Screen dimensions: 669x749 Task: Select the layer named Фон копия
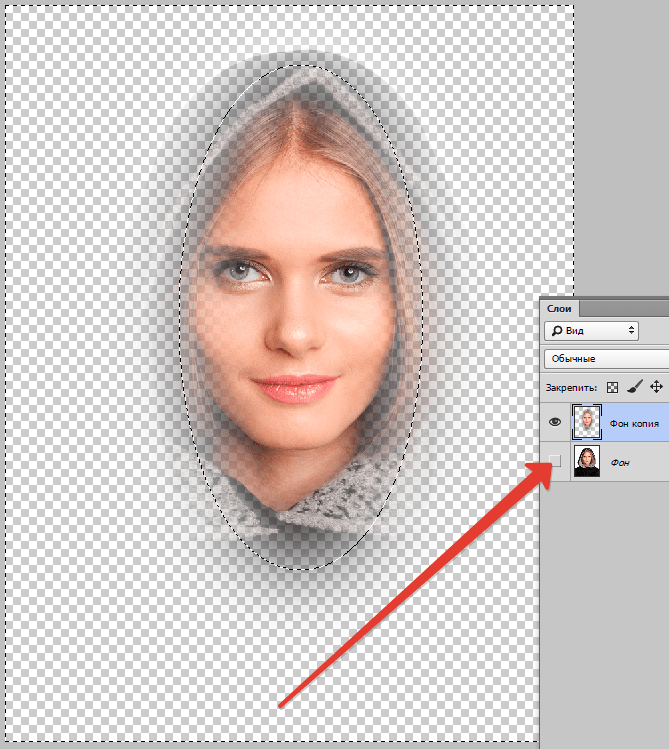(x=634, y=424)
